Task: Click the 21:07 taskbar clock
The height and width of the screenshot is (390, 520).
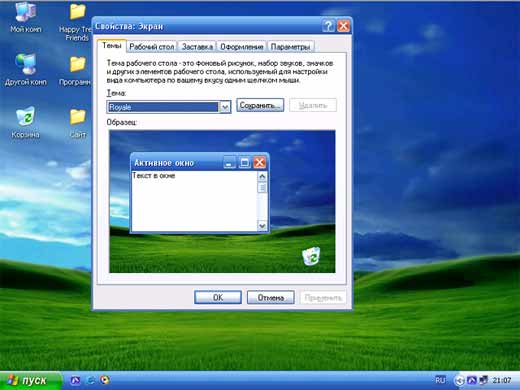Action: click(x=502, y=380)
